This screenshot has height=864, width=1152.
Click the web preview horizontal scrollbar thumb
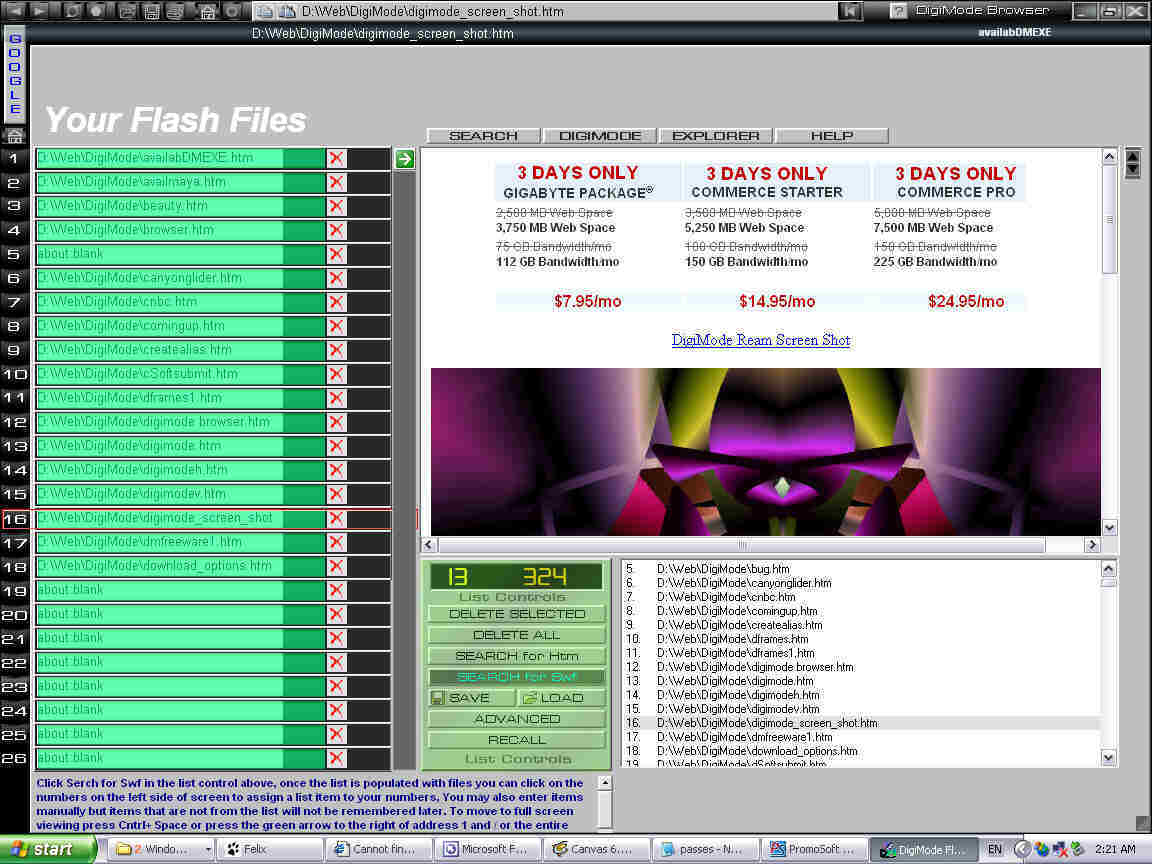tap(742, 545)
